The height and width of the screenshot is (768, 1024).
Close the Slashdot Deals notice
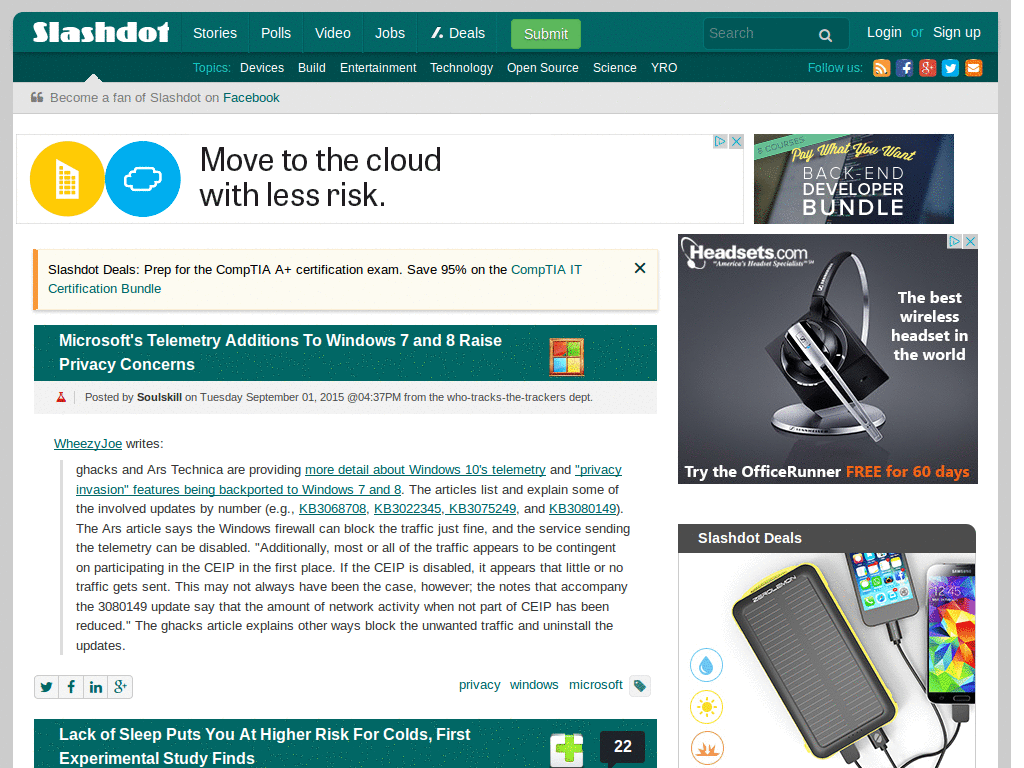[640, 268]
